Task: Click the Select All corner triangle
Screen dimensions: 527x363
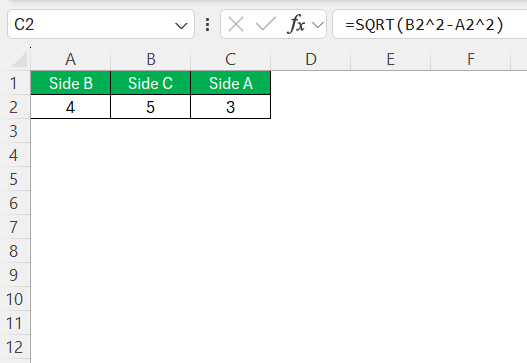Action: [19, 59]
